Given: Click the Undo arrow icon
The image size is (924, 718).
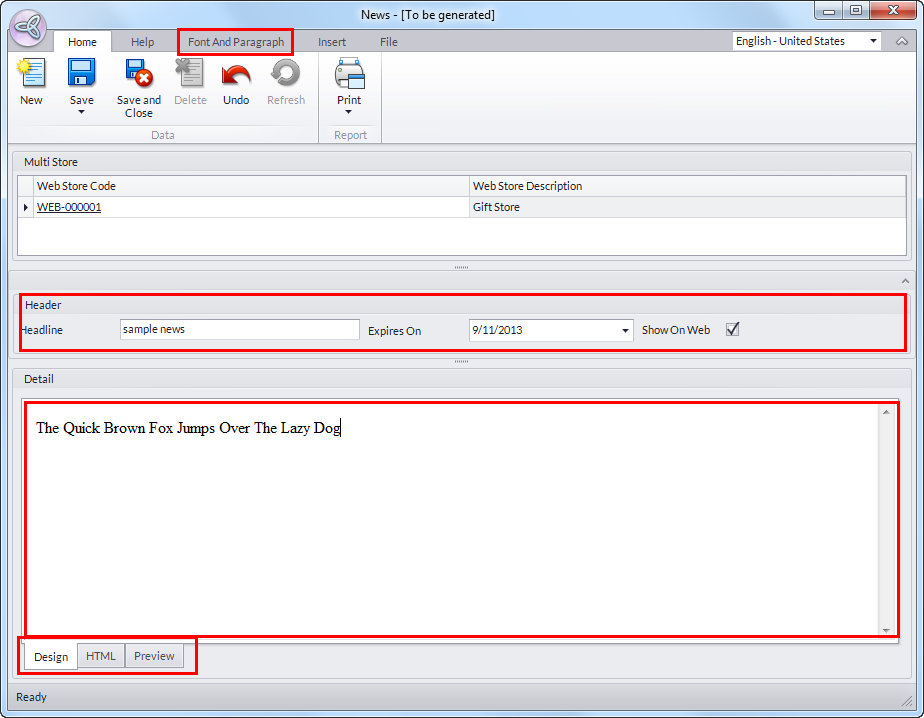Looking at the screenshot, I should click(x=236, y=74).
